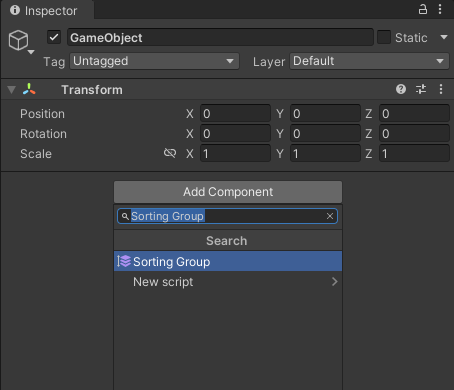The height and width of the screenshot is (390, 454).
Task: Open the Tag dropdown showing Untagged
Action: pos(154,61)
